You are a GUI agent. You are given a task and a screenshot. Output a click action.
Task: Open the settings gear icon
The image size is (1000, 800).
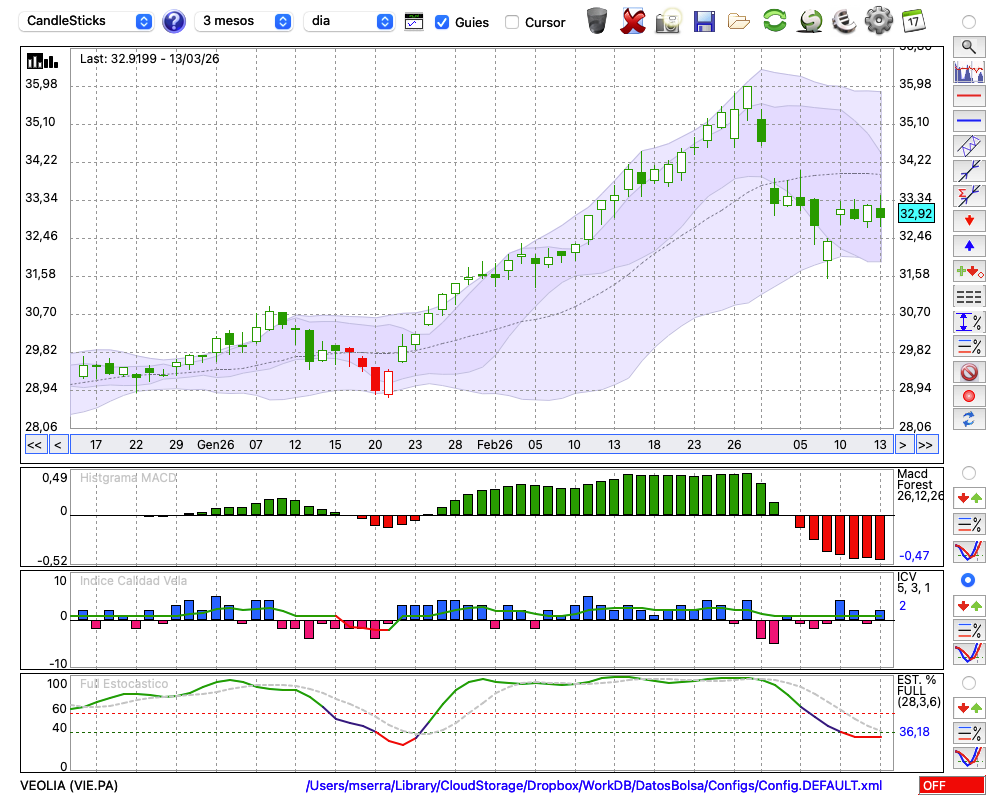878,20
